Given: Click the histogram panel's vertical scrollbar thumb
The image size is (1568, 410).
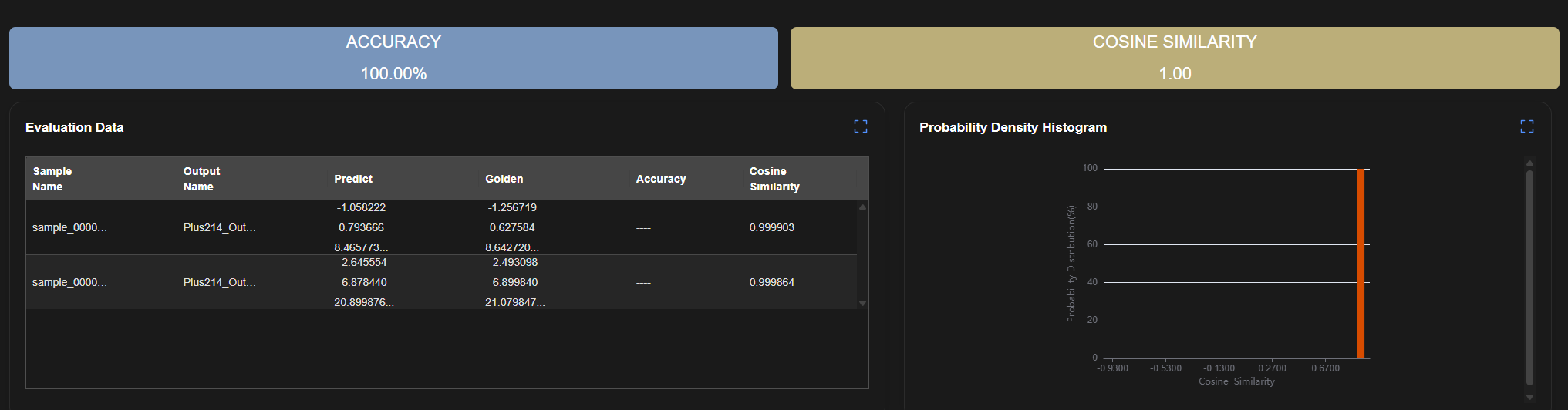Looking at the screenshot, I should [1529, 277].
